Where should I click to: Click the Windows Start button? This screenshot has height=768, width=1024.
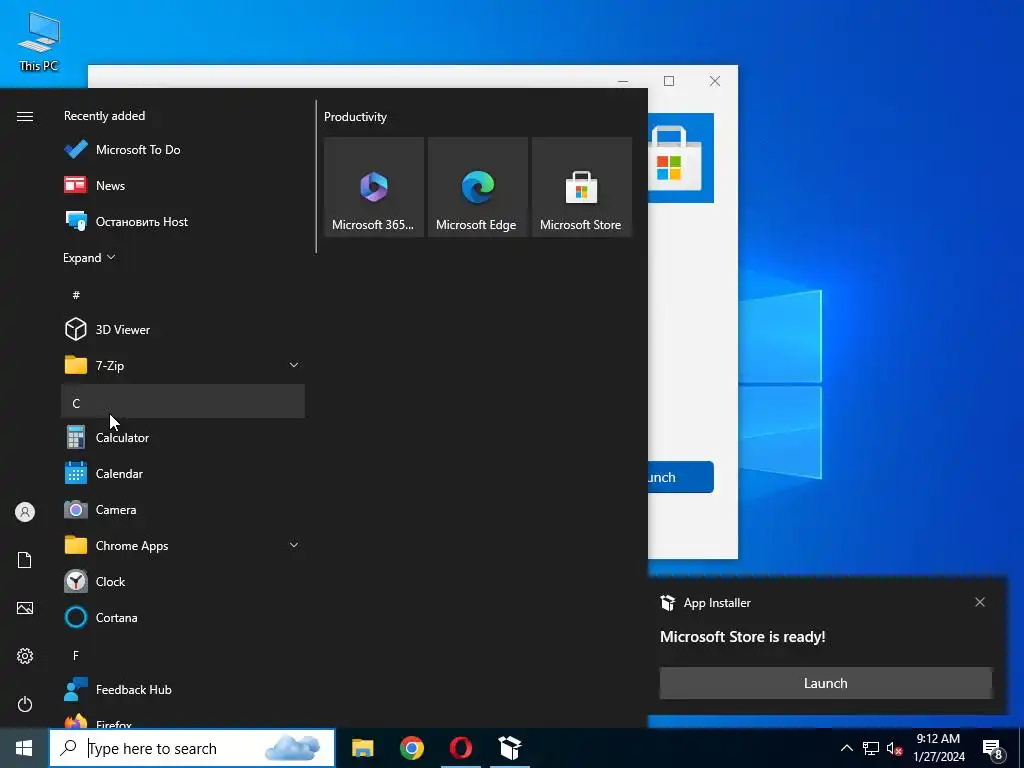(x=24, y=748)
